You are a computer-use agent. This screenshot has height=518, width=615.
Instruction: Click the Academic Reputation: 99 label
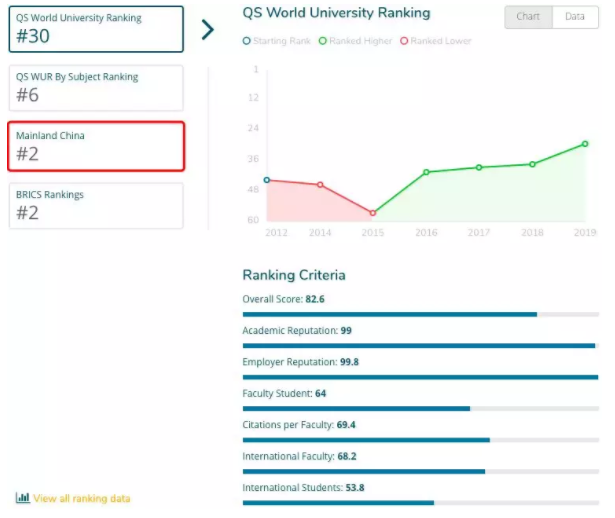click(297, 331)
